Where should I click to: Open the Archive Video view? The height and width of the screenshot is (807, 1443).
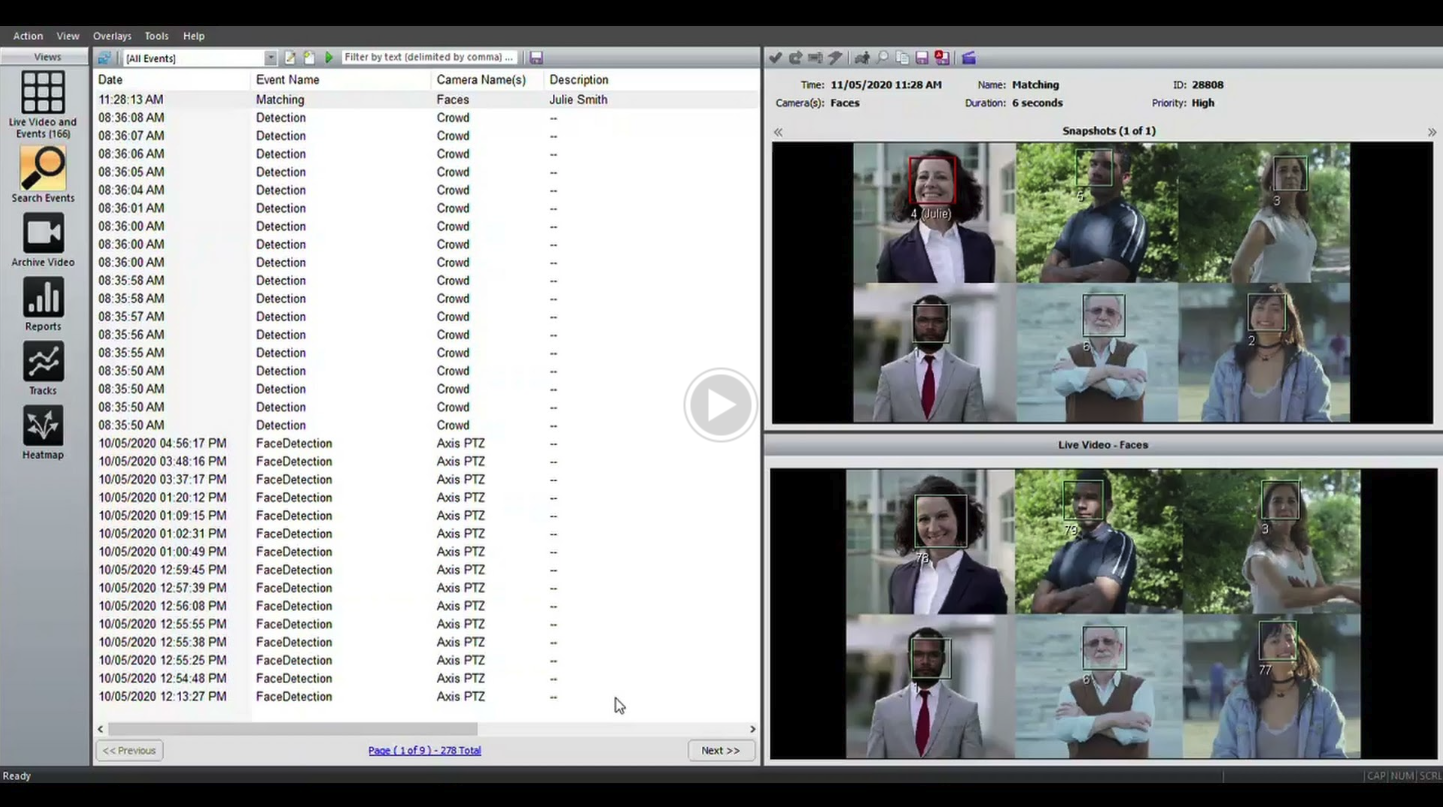(x=43, y=239)
